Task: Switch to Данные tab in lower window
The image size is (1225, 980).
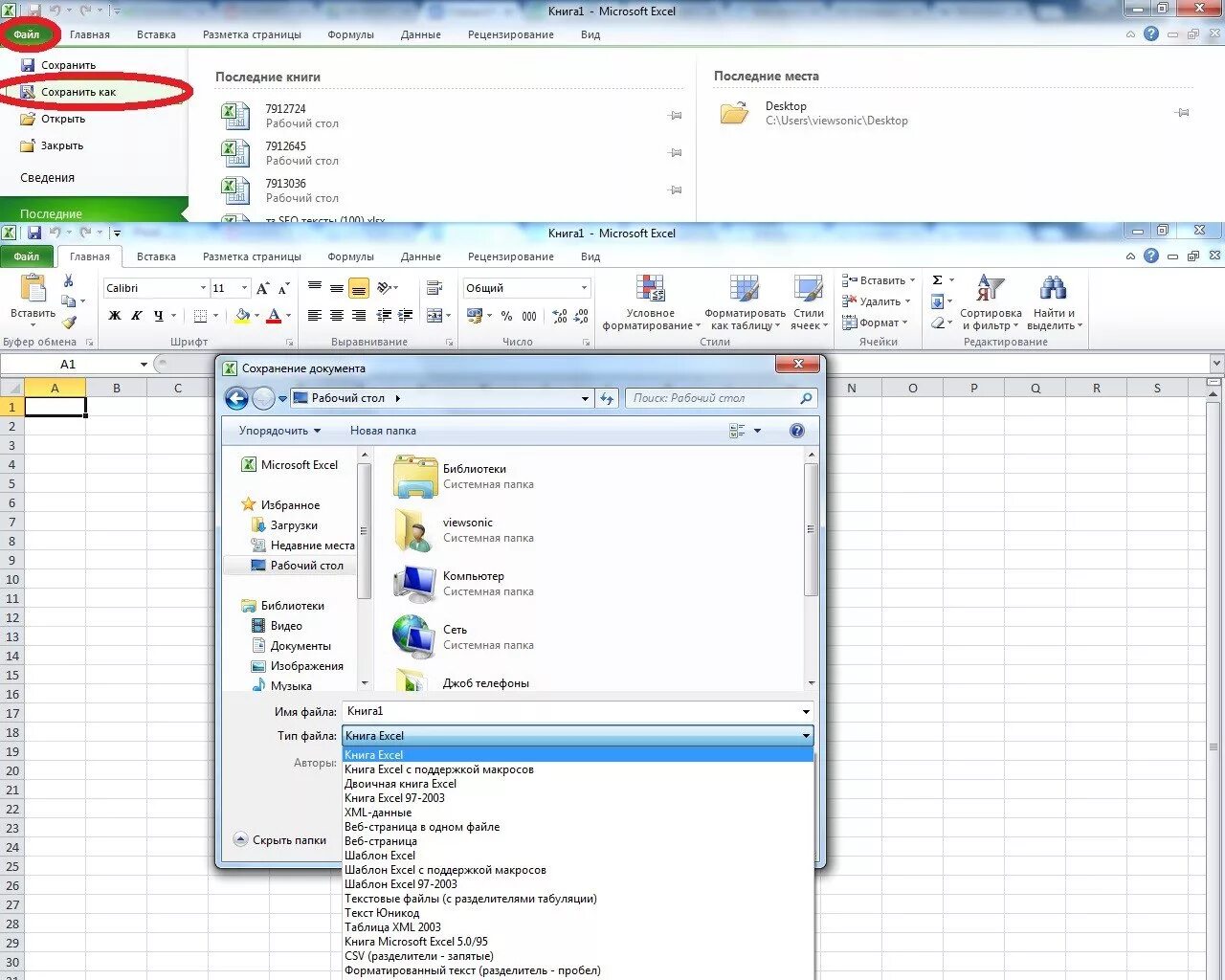Action: [x=421, y=256]
